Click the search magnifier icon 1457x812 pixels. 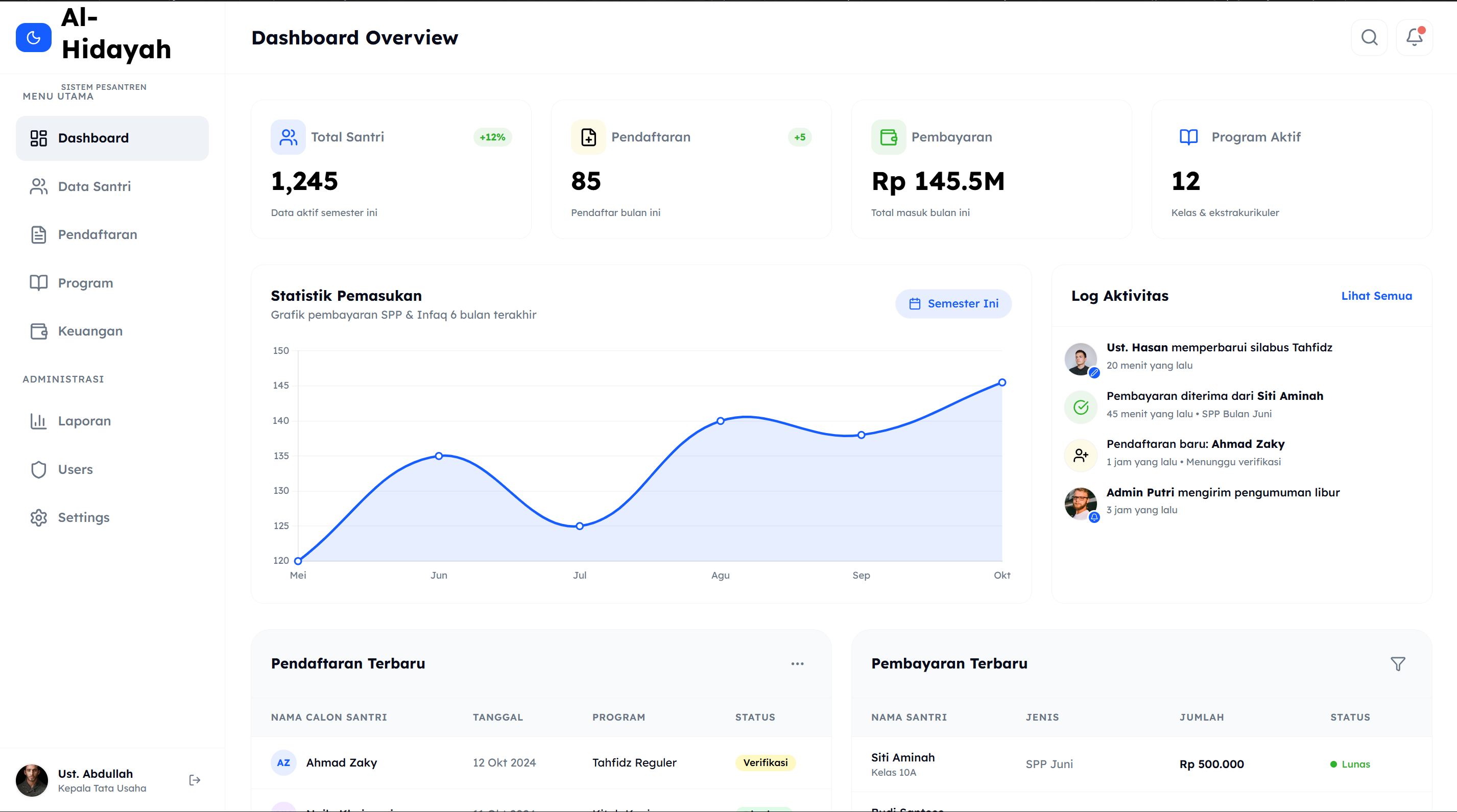[x=1369, y=37]
